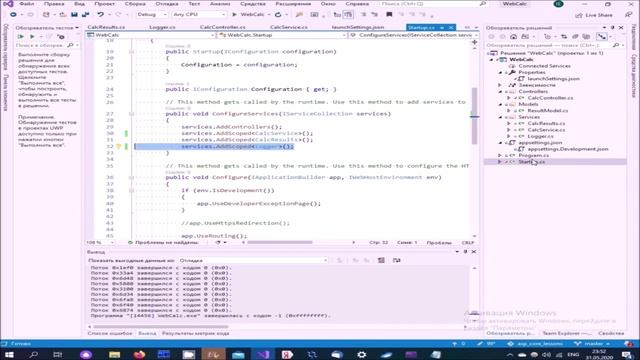Open the WebCalc project scope dropdown

click(150, 36)
